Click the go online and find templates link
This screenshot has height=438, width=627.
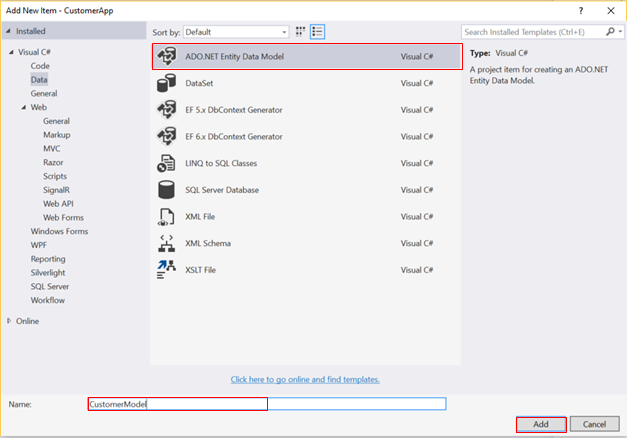[305, 379]
